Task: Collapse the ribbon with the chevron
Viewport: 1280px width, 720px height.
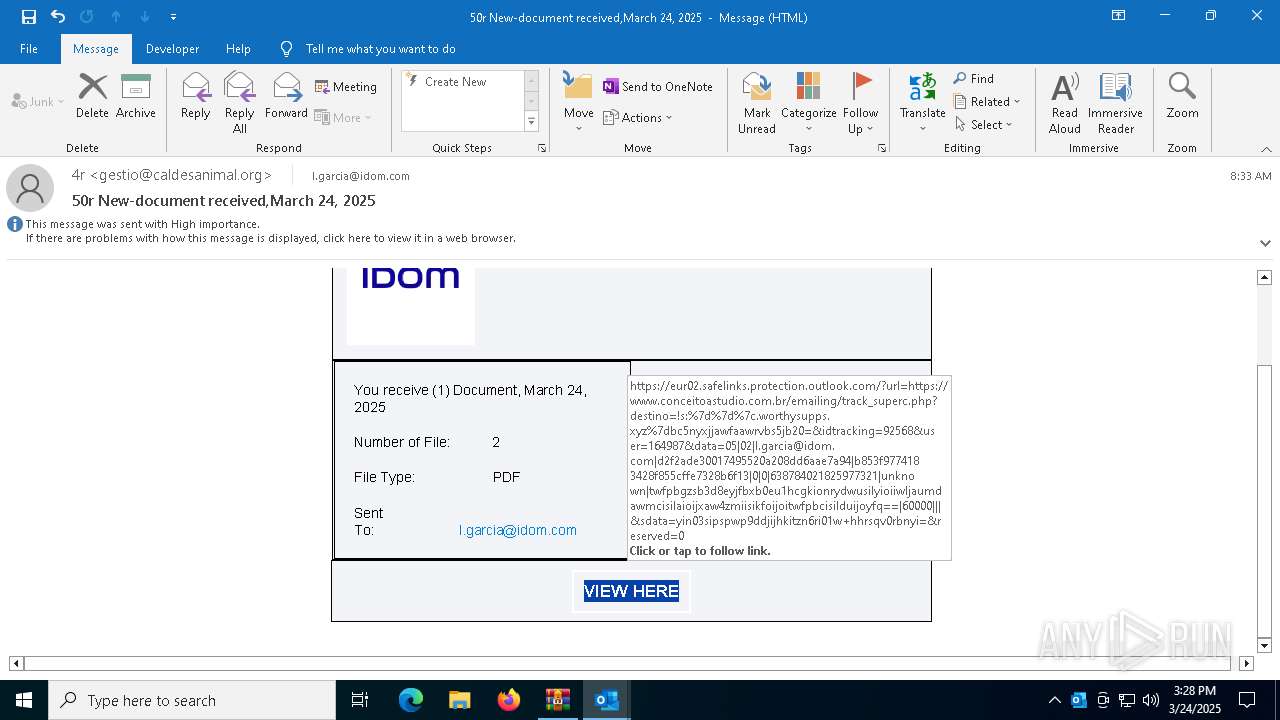Action: [1265, 149]
